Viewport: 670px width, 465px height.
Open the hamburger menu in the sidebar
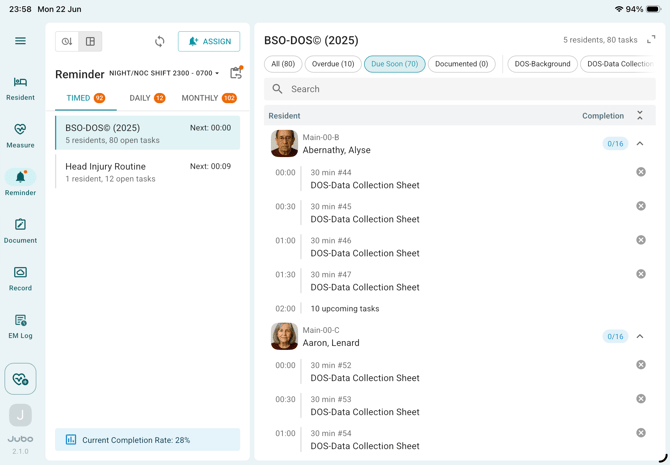tap(20, 41)
